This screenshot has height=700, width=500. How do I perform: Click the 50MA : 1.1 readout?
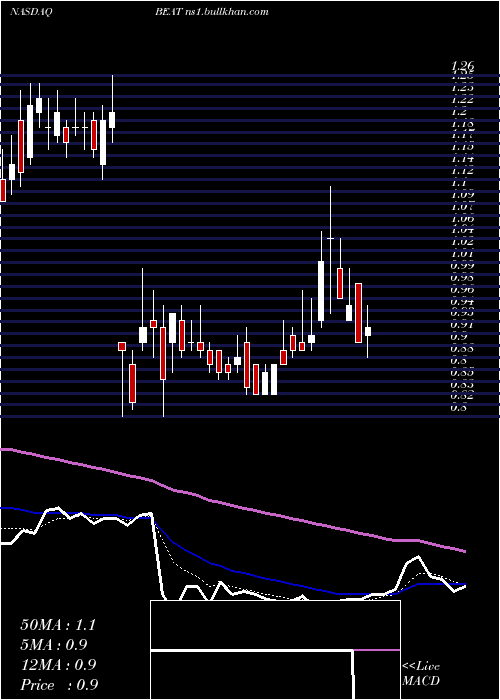click(58, 625)
